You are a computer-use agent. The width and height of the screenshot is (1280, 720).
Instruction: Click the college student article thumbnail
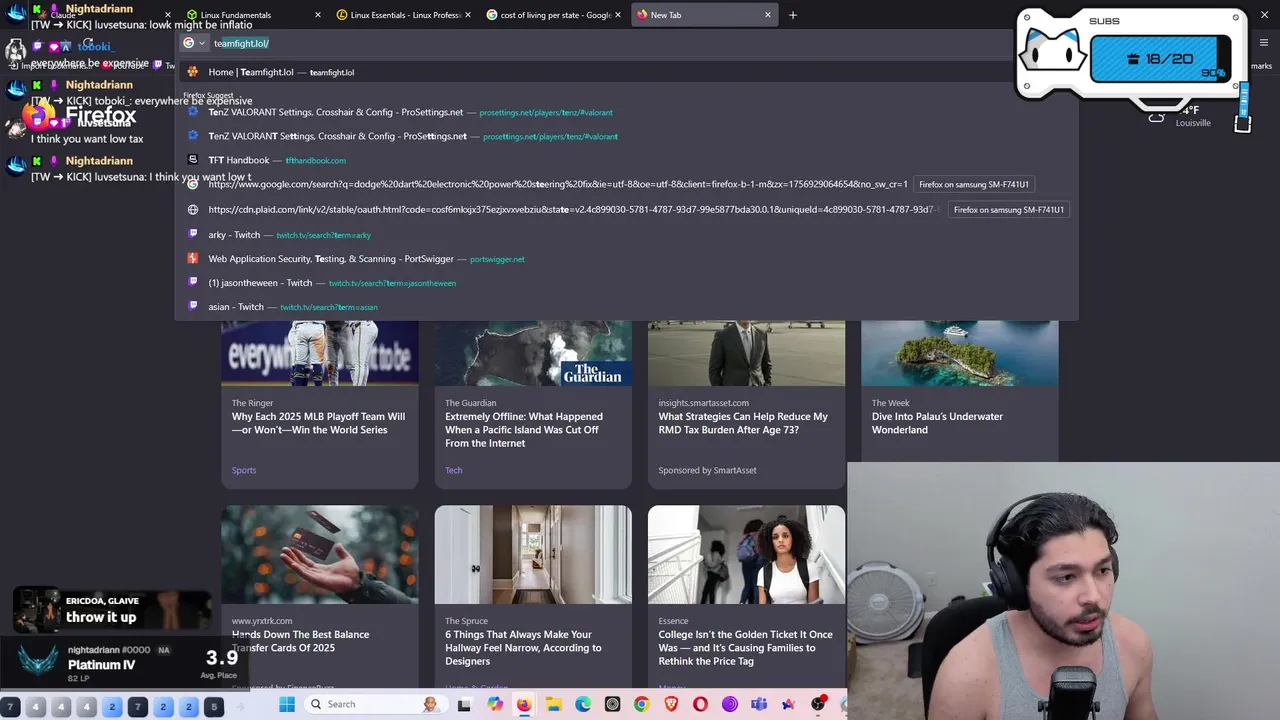tap(746, 554)
